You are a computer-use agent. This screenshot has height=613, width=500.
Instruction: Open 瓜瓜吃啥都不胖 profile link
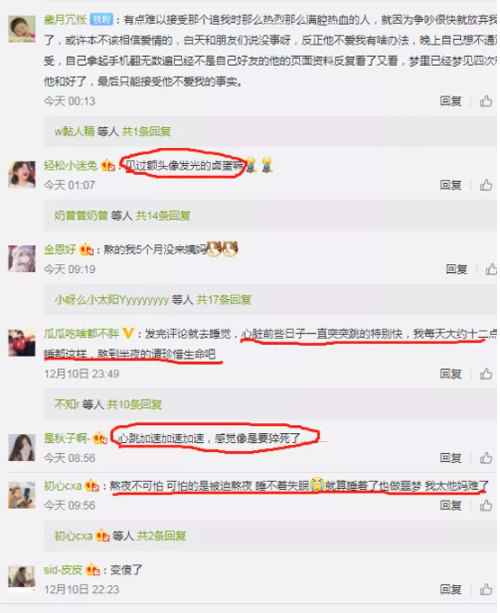(x=81, y=333)
